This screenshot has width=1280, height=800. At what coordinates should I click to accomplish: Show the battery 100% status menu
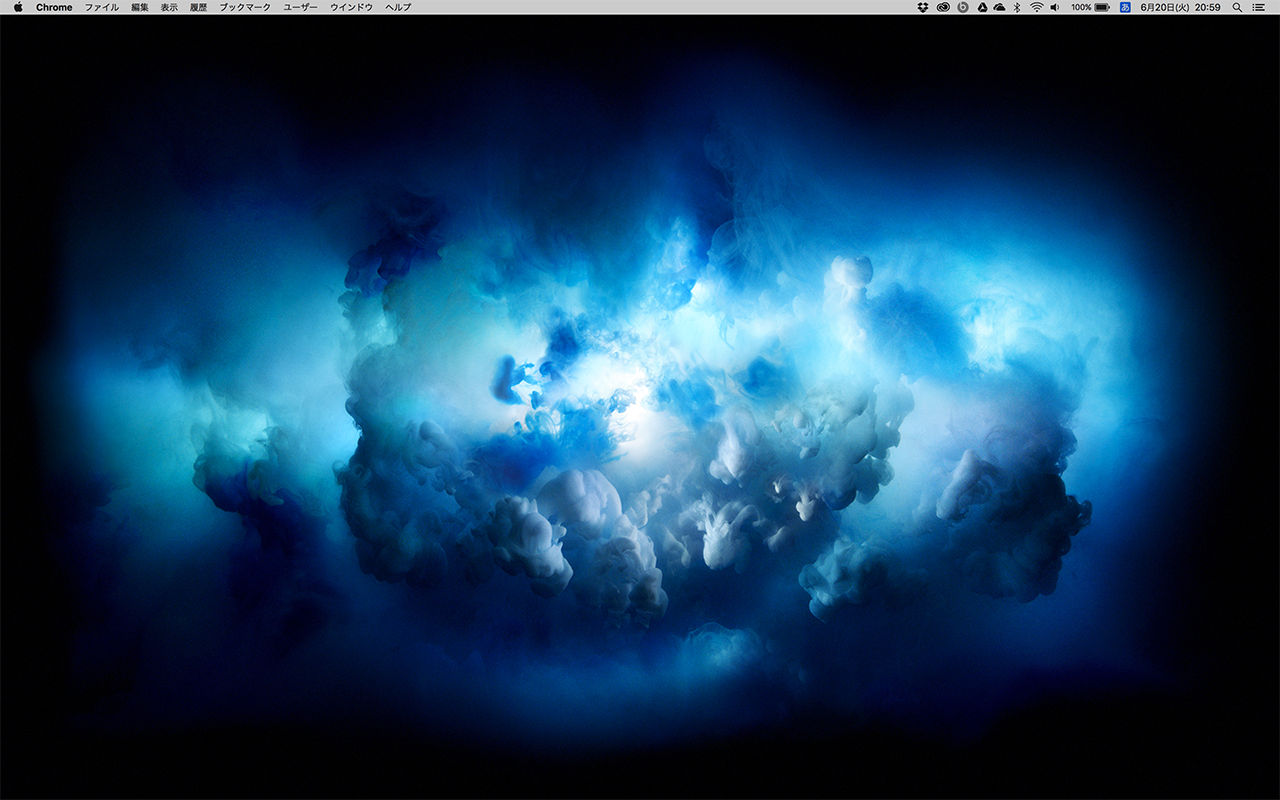(x=1090, y=7)
